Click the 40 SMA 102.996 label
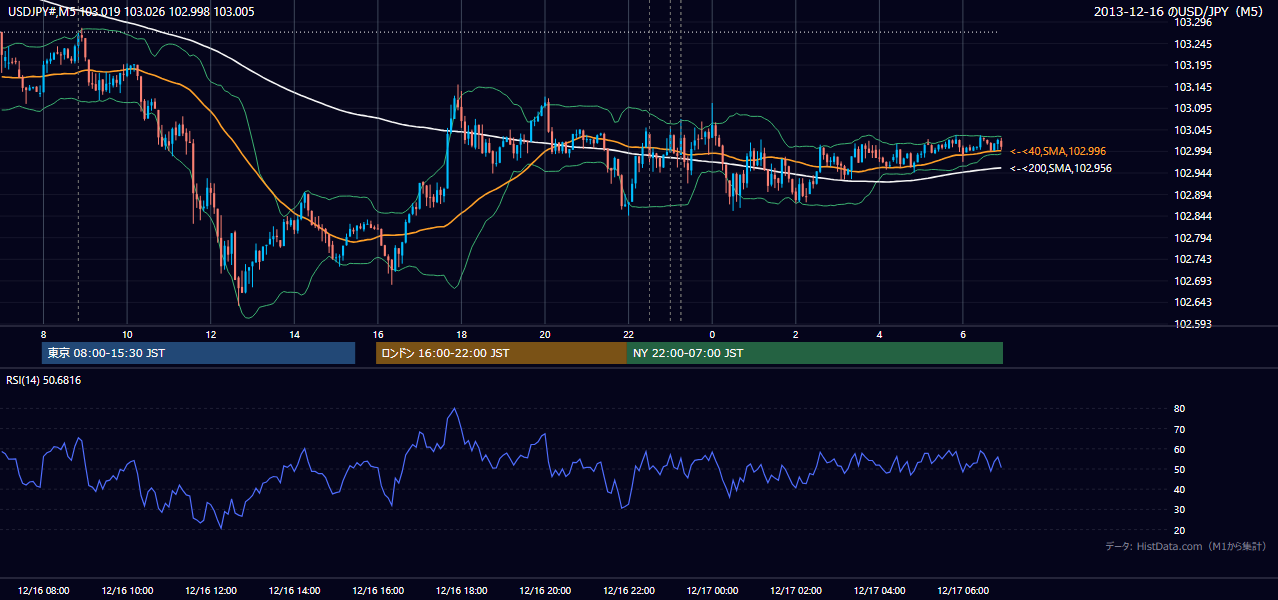Image resolution: width=1278 pixels, height=600 pixels. point(1058,151)
